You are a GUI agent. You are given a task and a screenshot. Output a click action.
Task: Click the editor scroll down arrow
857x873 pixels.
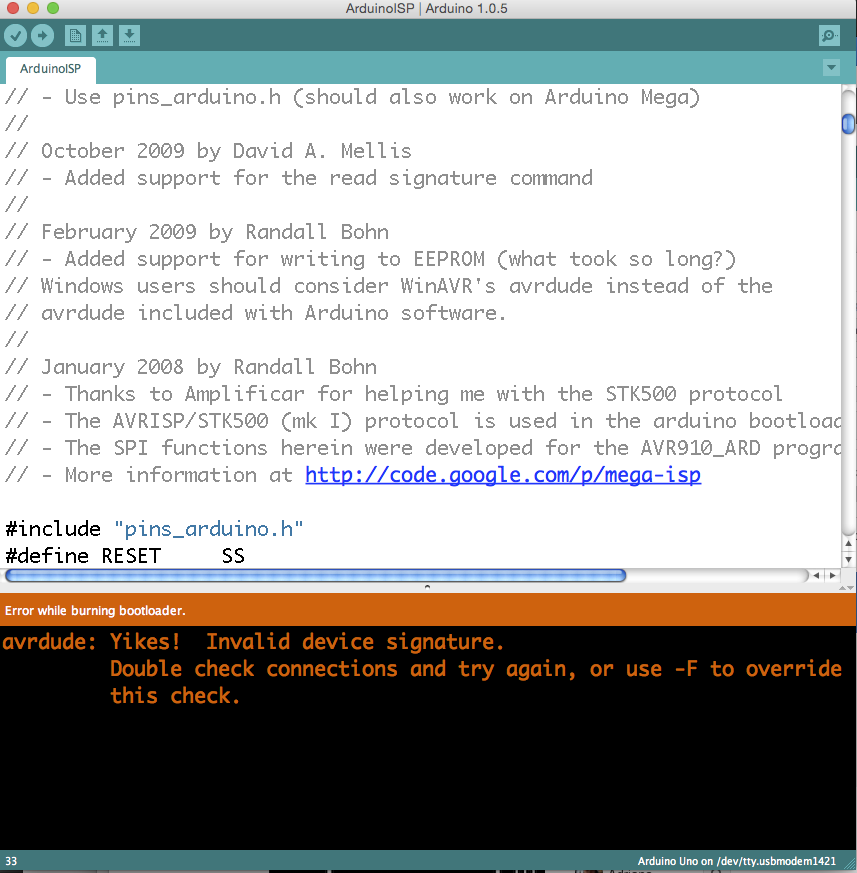coord(848,559)
